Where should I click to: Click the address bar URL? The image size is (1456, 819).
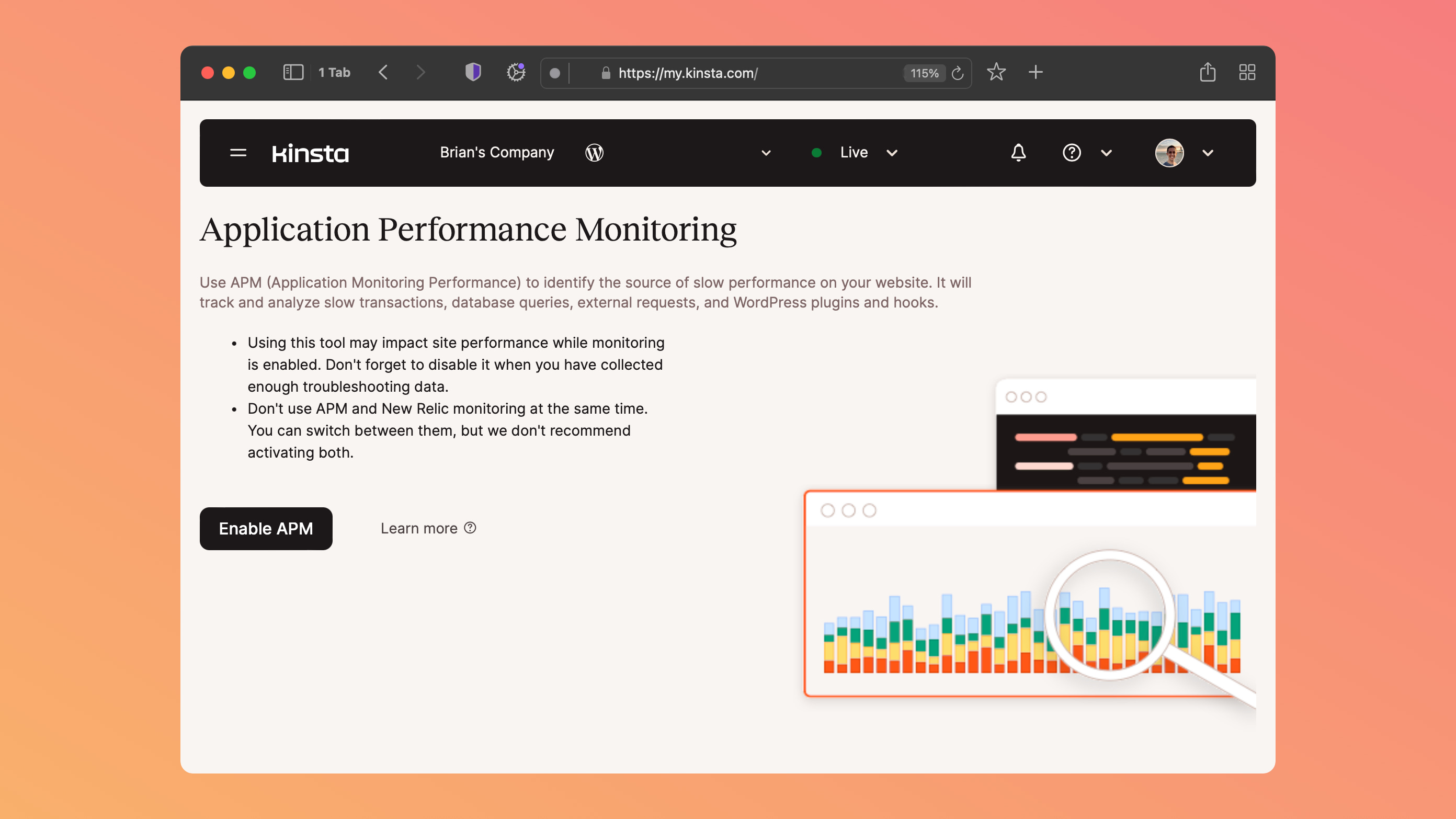pos(688,73)
